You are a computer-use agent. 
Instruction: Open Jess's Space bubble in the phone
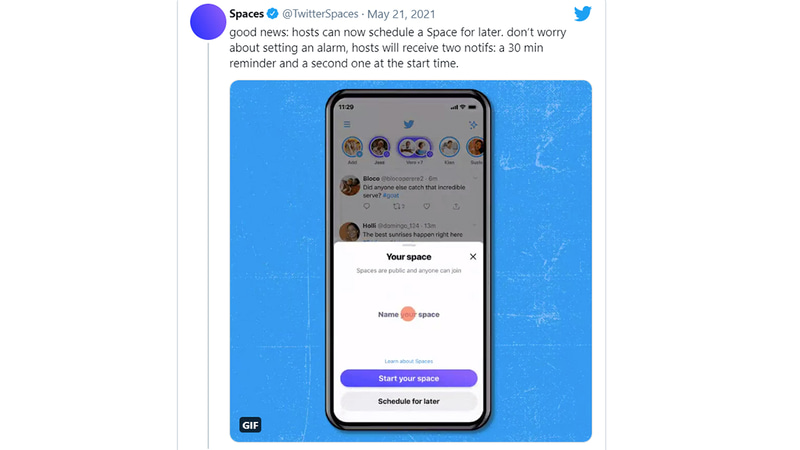point(380,148)
